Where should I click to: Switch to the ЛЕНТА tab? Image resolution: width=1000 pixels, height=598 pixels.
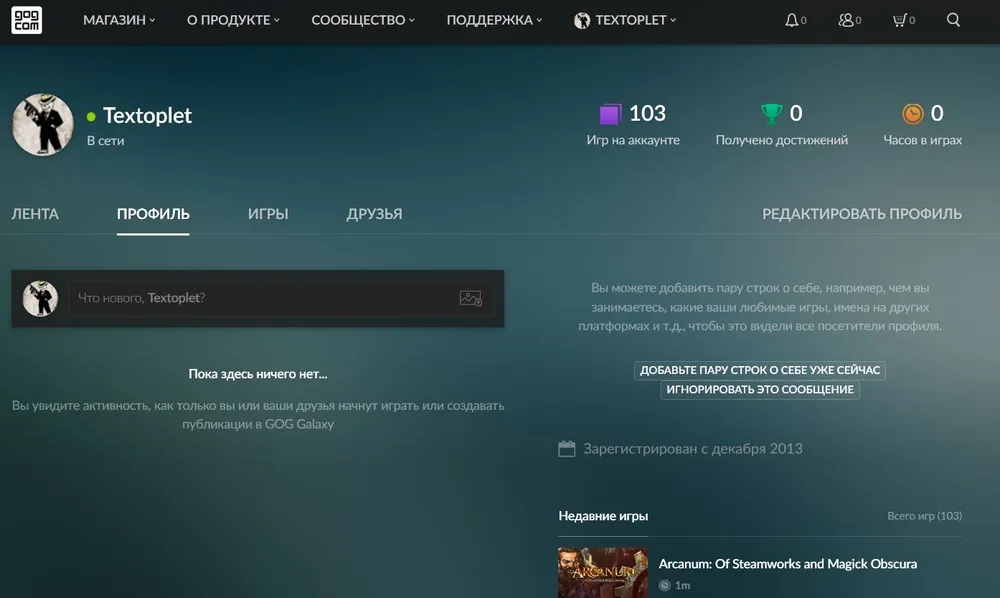tap(35, 214)
